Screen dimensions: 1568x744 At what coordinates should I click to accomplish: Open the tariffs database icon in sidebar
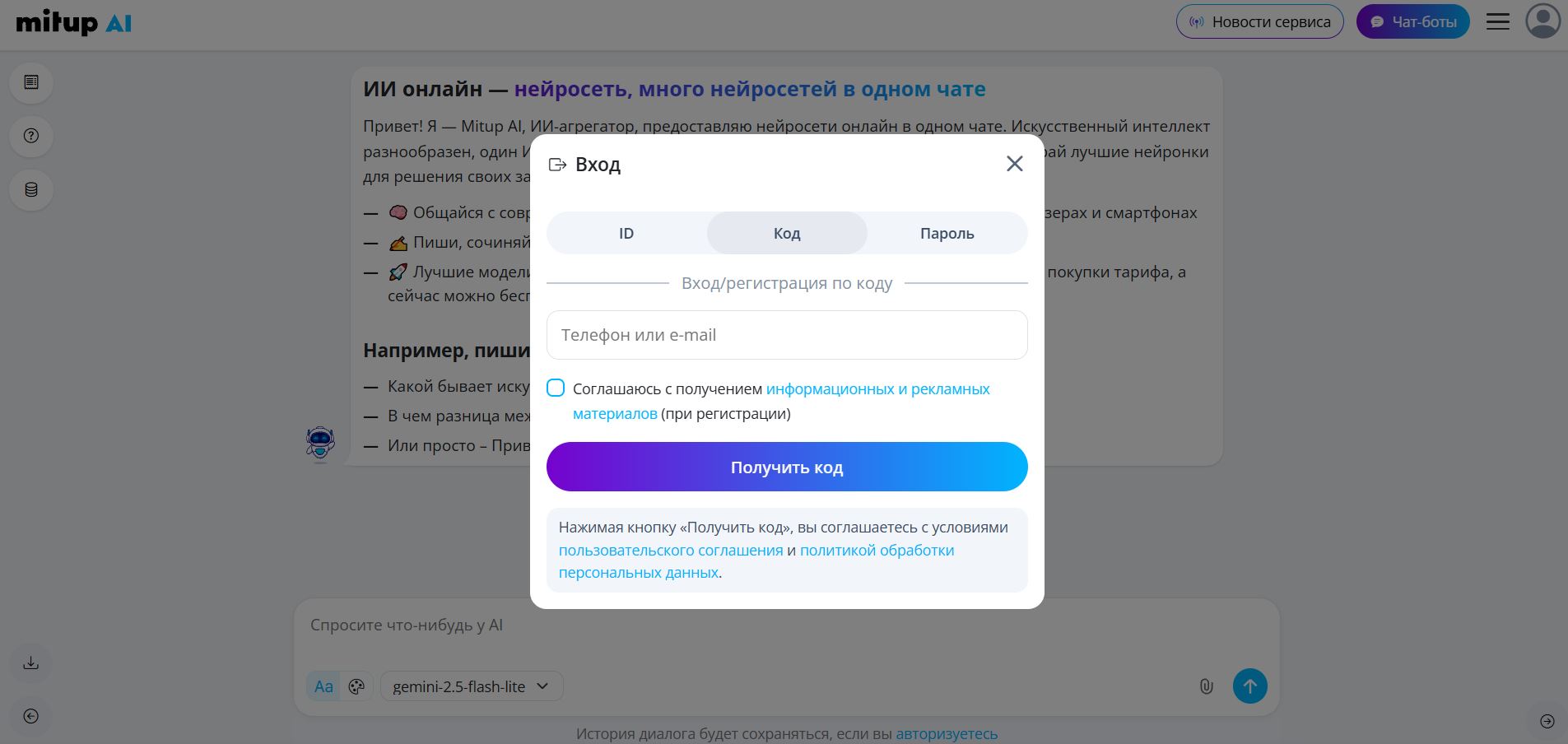pyautogui.click(x=31, y=190)
